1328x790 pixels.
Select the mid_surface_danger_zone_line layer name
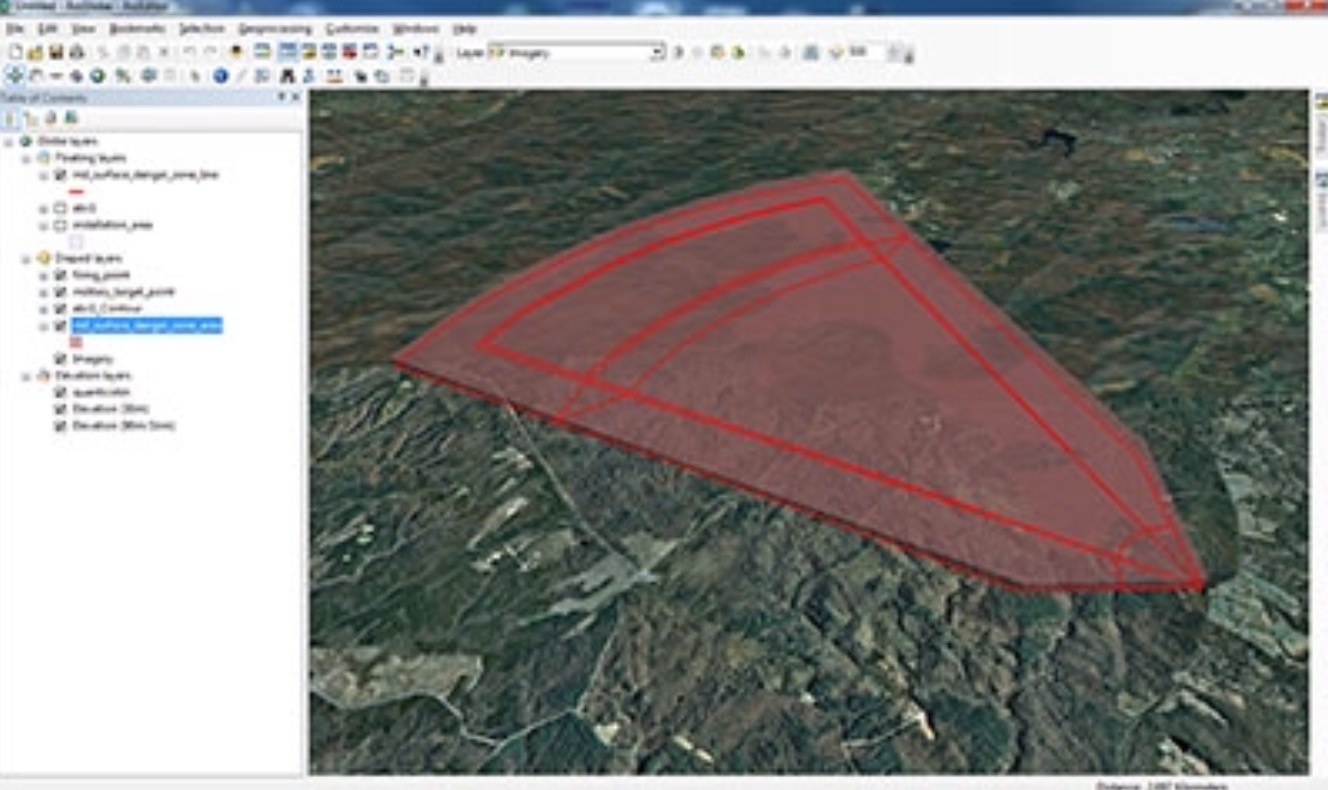[x=144, y=175]
